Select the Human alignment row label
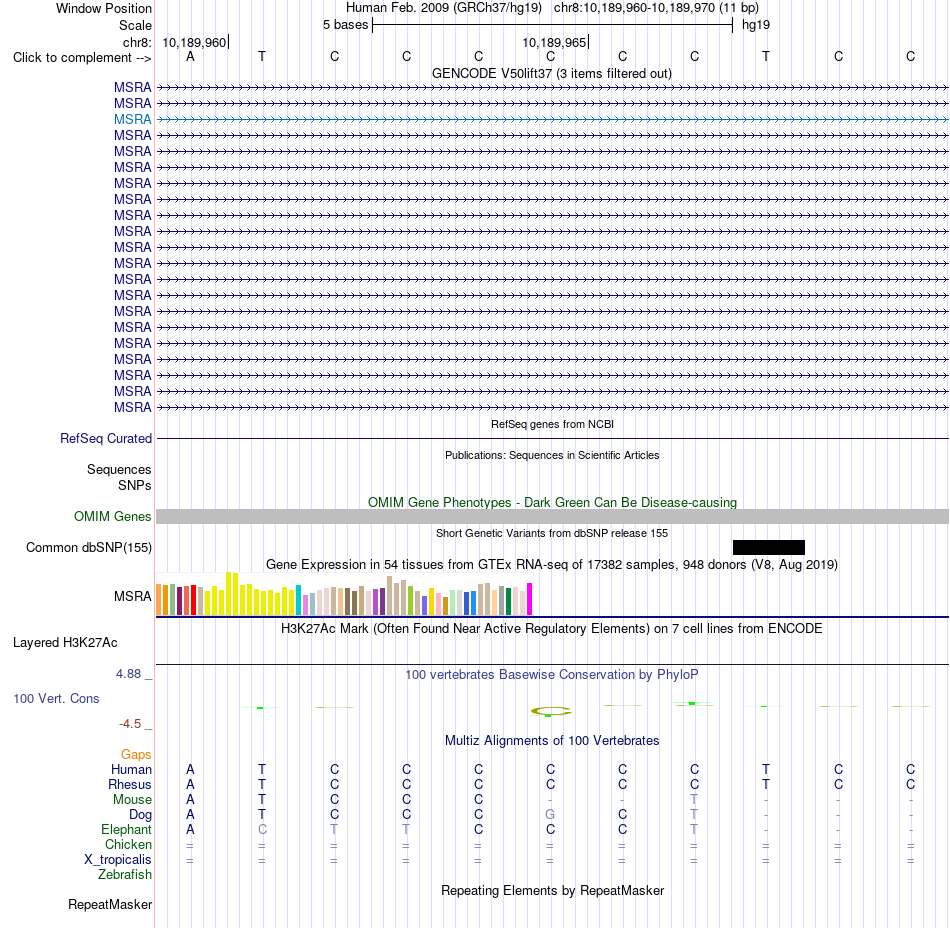Viewport: 950px width, 928px height. click(x=131, y=769)
